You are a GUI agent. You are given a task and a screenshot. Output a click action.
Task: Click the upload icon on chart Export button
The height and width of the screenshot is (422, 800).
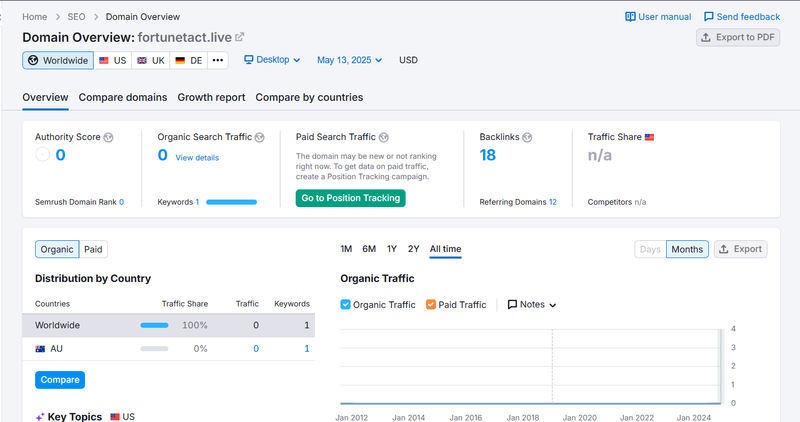tap(723, 249)
